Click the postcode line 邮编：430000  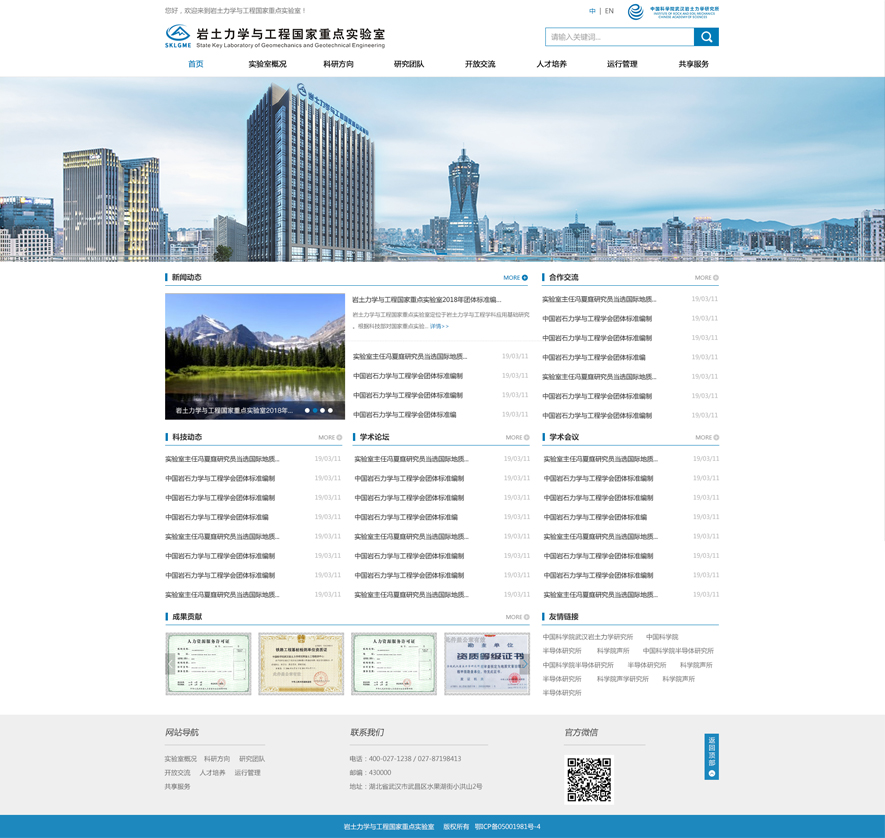(x=370, y=773)
